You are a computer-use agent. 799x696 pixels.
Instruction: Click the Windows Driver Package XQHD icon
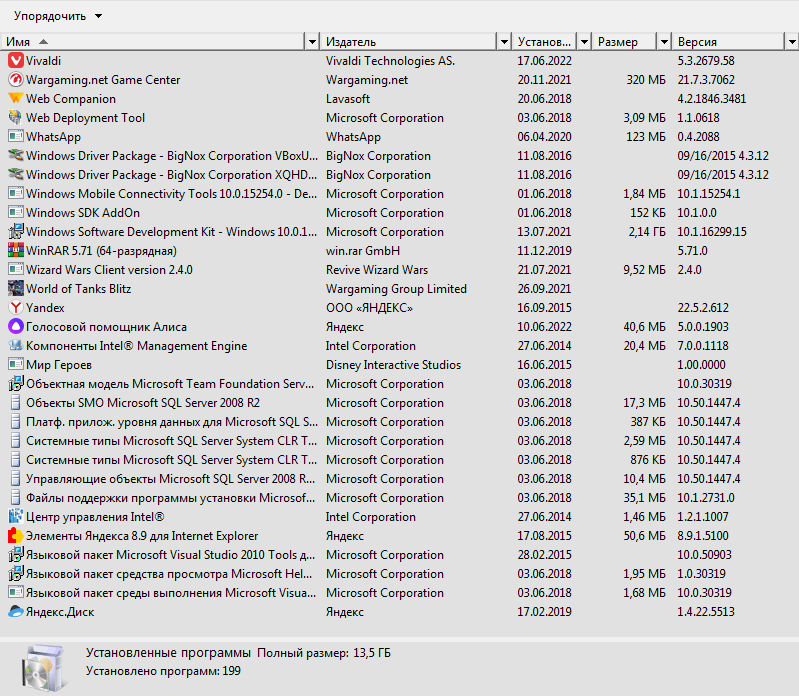16,175
